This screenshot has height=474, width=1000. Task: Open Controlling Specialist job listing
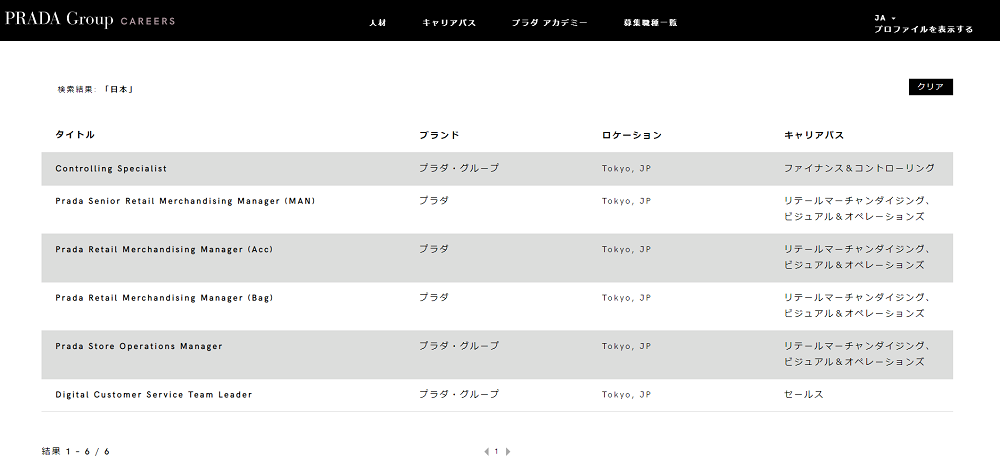point(111,168)
